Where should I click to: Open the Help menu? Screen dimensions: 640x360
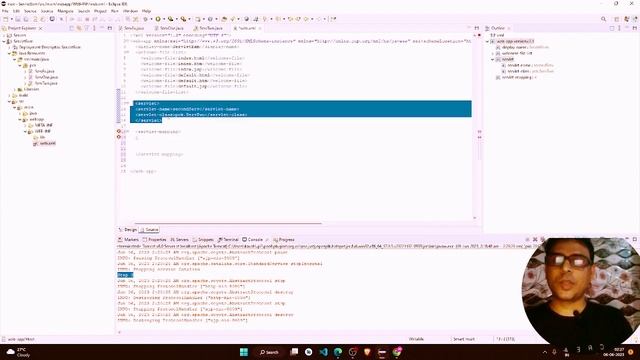pos(146,11)
